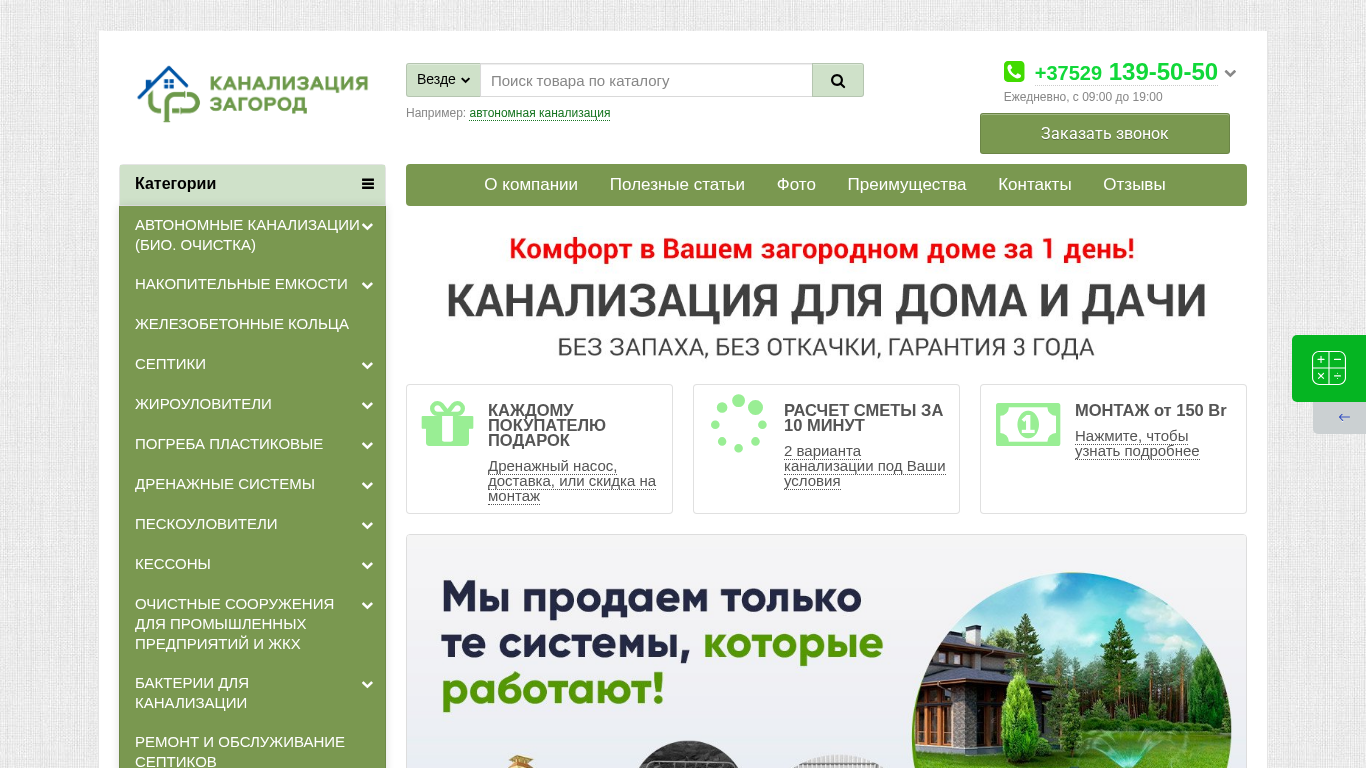Click Канализация для дома и дачи headline

coord(826,301)
